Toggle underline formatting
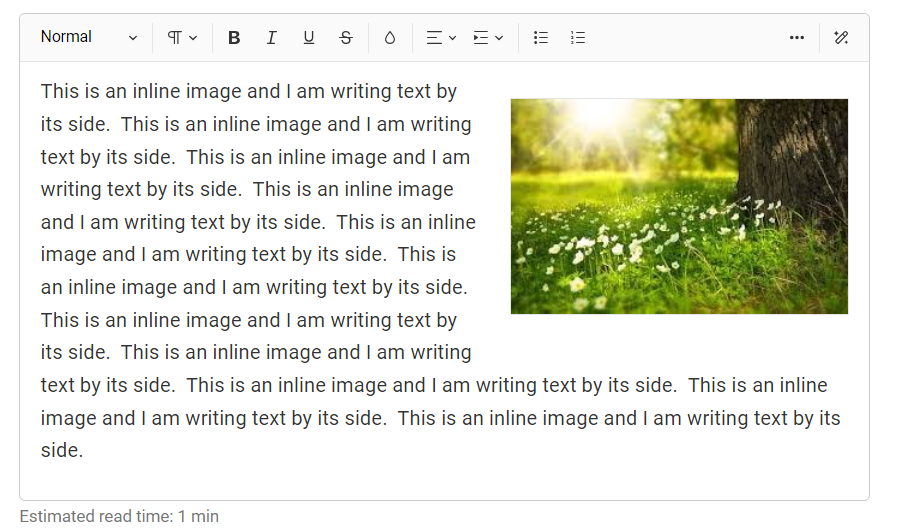898x532 pixels. click(309, 38)
